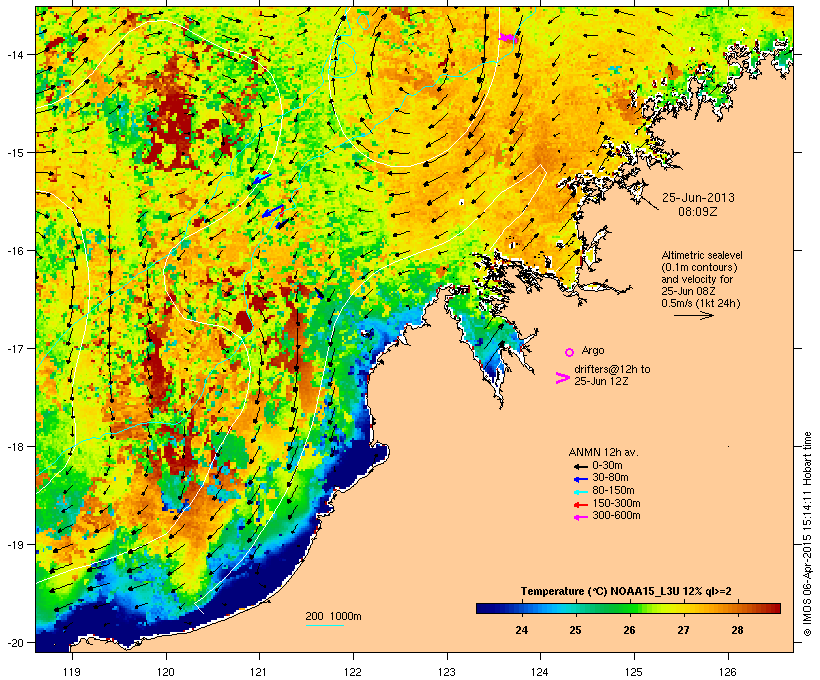820x680 pixels.
Task: Click the black 0-30m legend arrow
Action: click(580, 466)
